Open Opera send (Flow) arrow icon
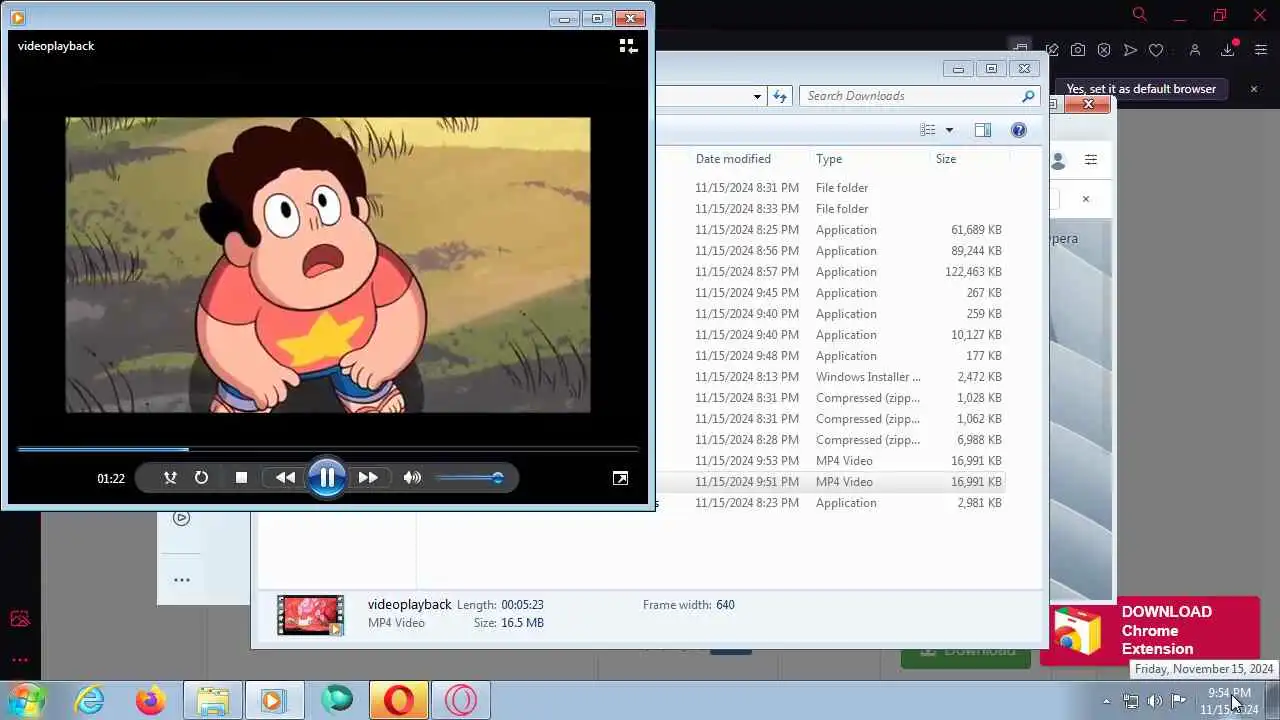Viewport: 1280px width, 720px height. pos(1130,50)
